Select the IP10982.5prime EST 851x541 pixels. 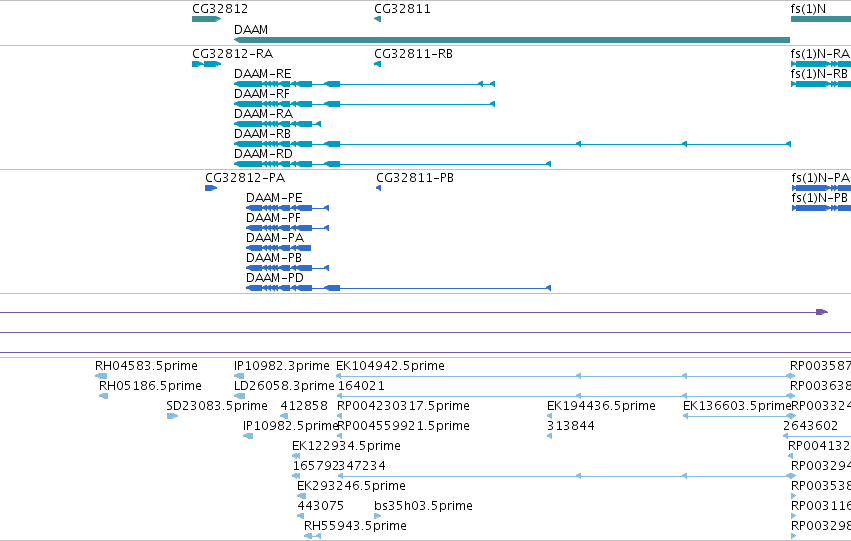(290, 426)
